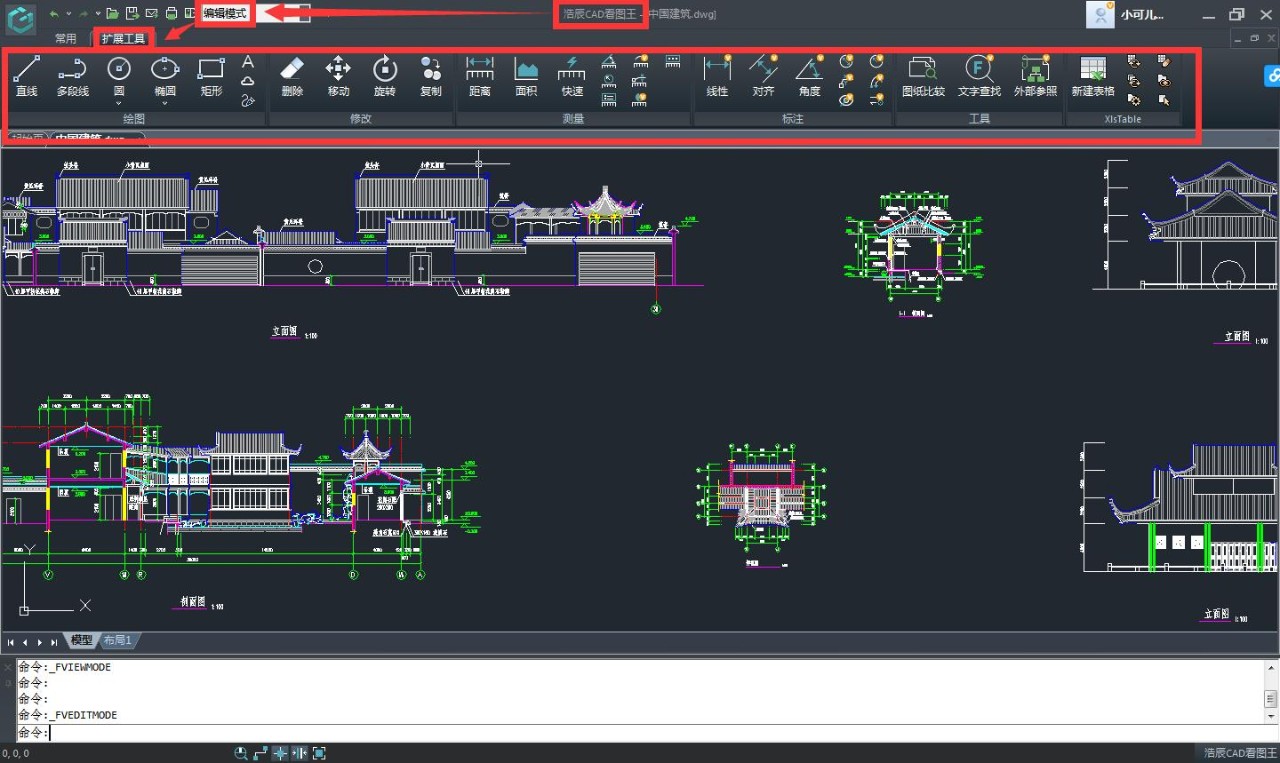
Task: Activate the 删除 eraser tool
Action: pyautogui.click(x=292, y=76)
